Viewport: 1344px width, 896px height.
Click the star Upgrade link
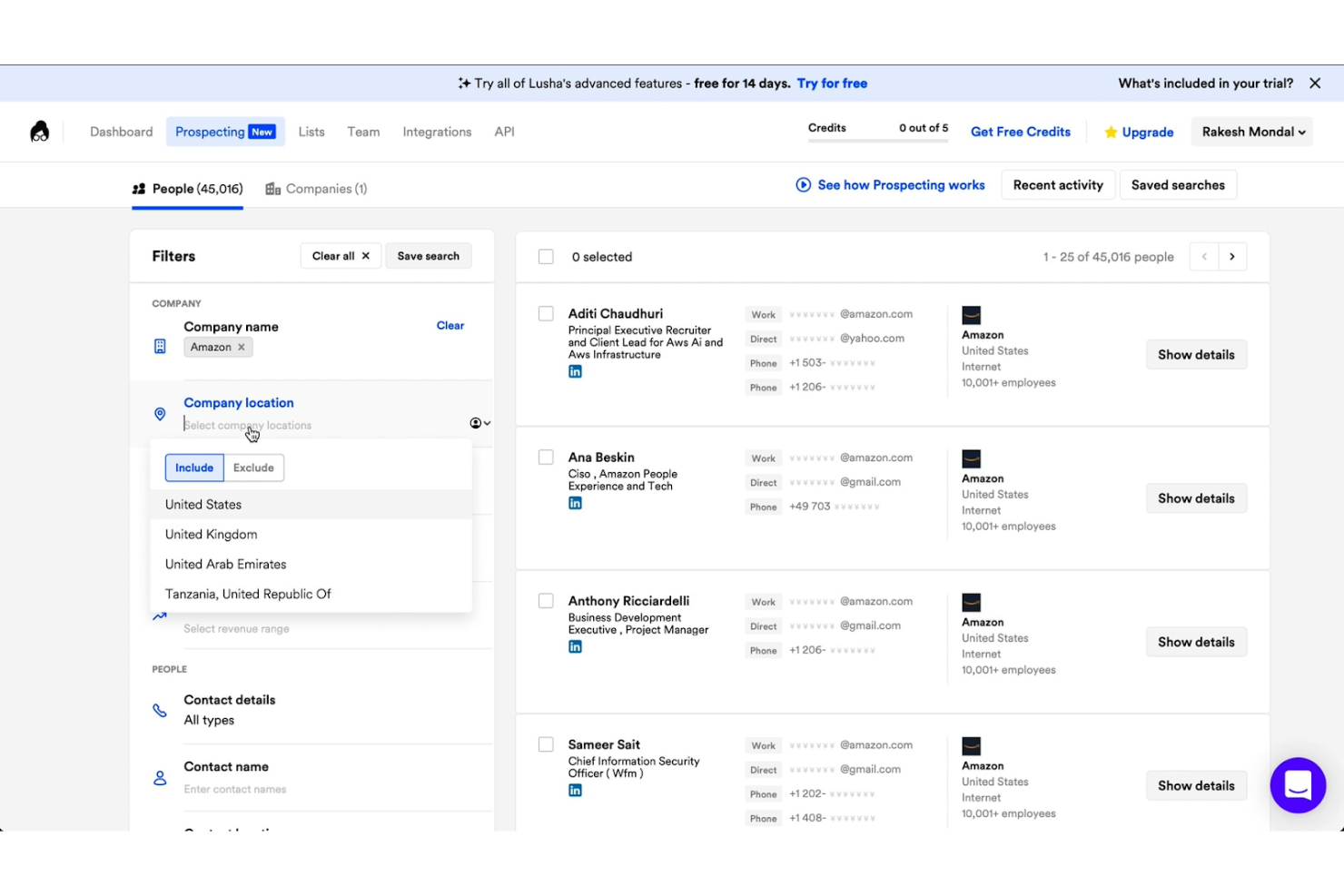click(x=1139, y=133)
